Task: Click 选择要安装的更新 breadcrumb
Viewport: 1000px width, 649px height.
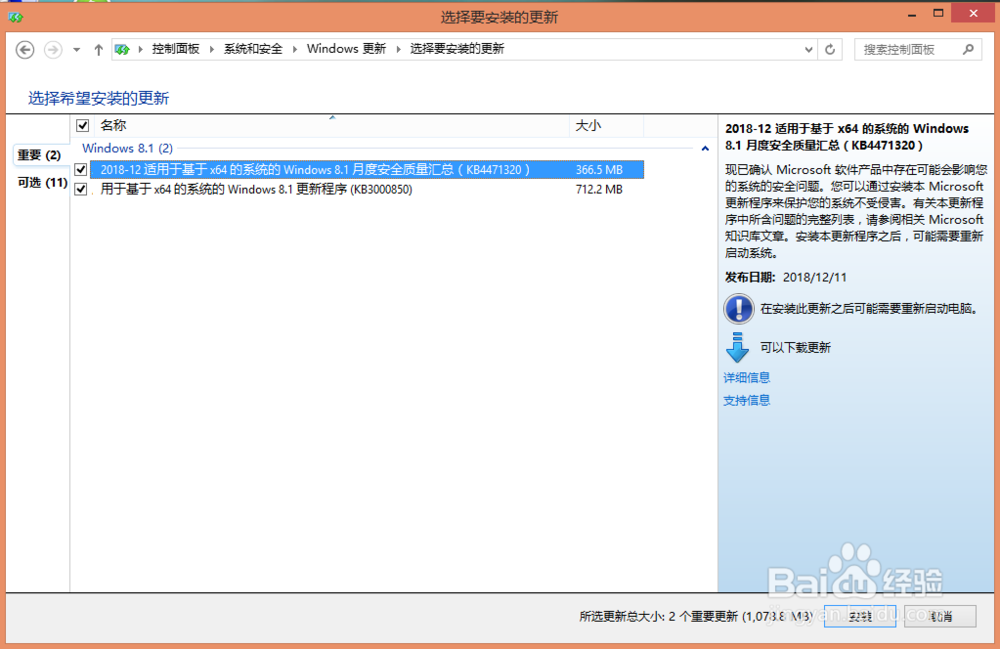Action: tap(457, 49)
